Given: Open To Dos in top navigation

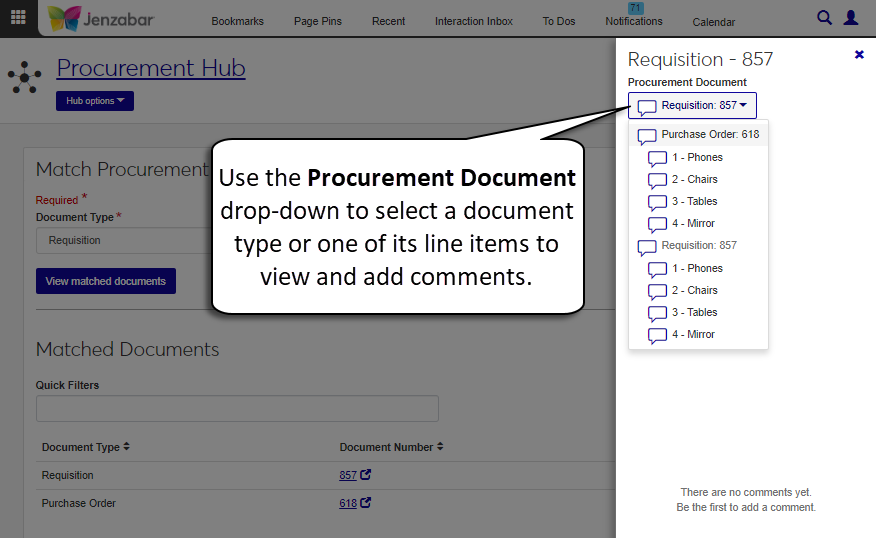Looking at the screenshot, I should click(559, 21).
